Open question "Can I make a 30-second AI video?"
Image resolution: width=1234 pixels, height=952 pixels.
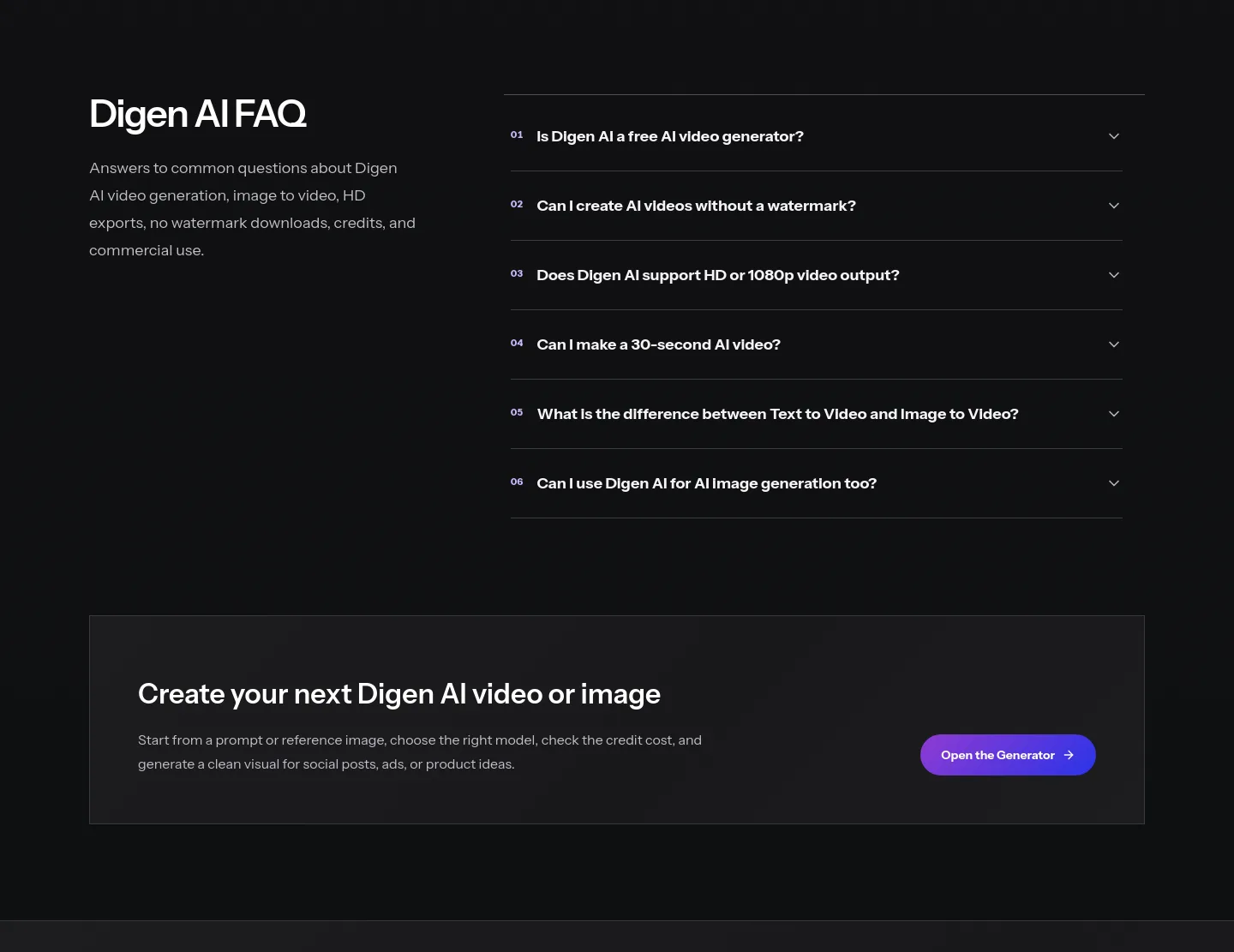pyautogui.click(x=816, y=344)
